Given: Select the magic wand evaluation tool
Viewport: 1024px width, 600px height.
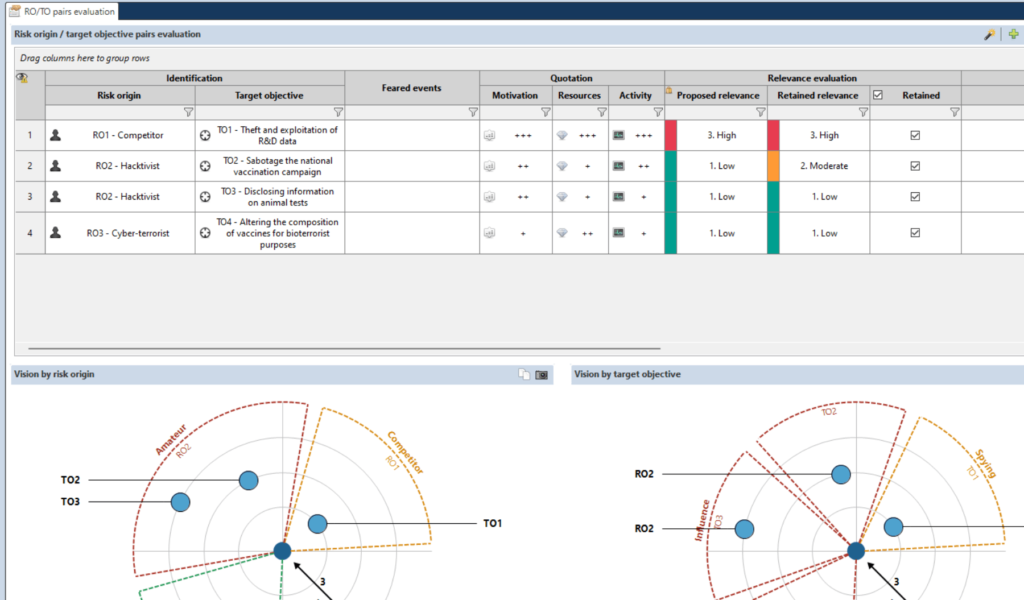Looking at the screenshot, I should [x=988, y=33].
